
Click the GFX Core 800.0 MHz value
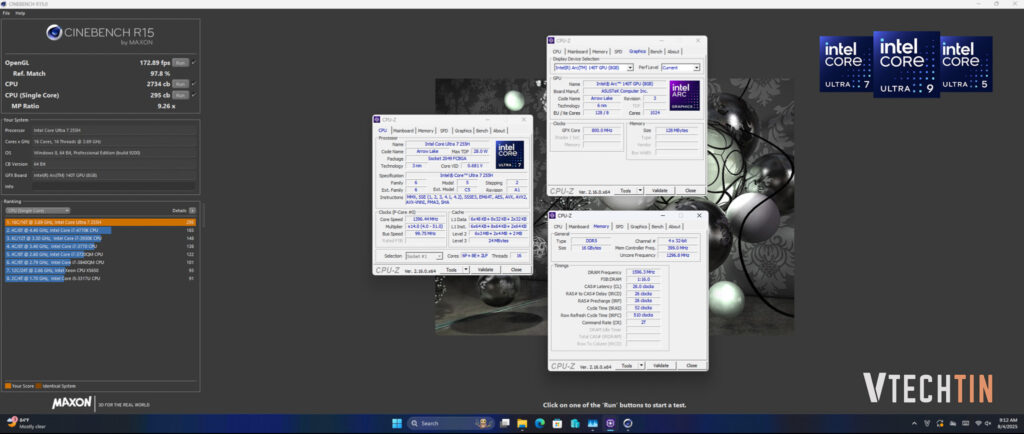click(x=601, y=131)
